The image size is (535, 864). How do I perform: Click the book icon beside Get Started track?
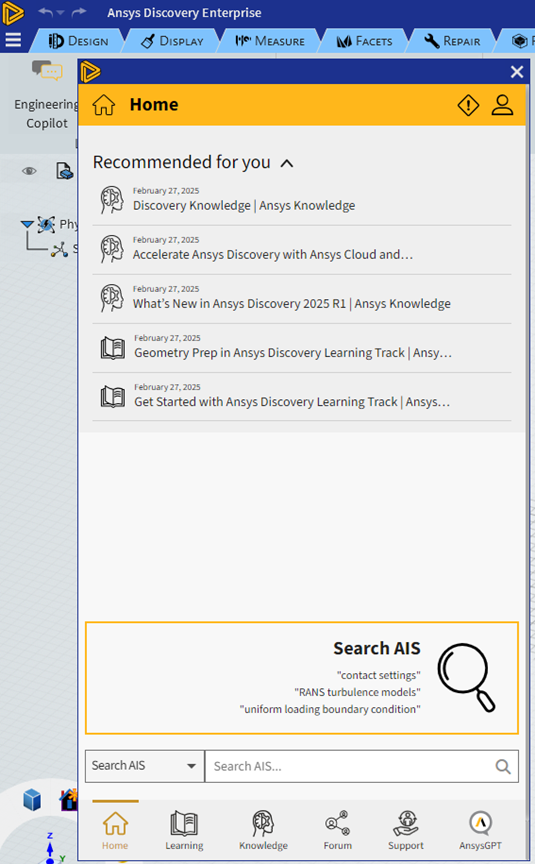[112, 397]
